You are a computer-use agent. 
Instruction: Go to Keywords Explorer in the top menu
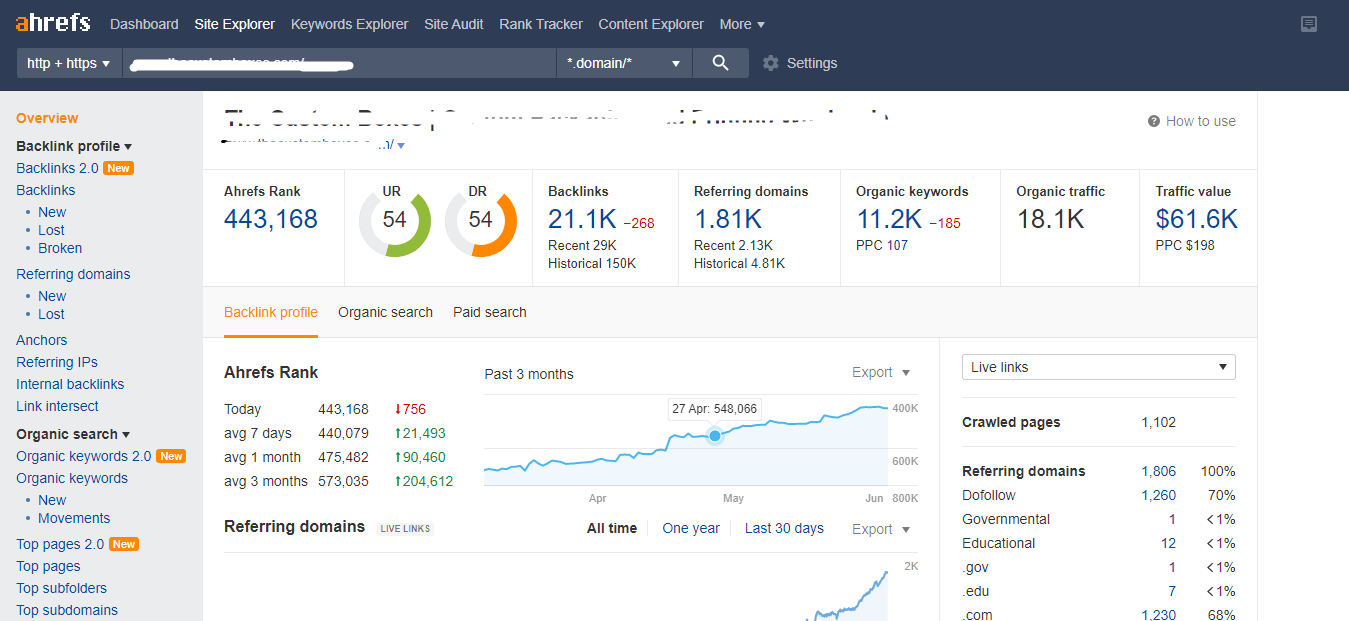pos(349,23)
